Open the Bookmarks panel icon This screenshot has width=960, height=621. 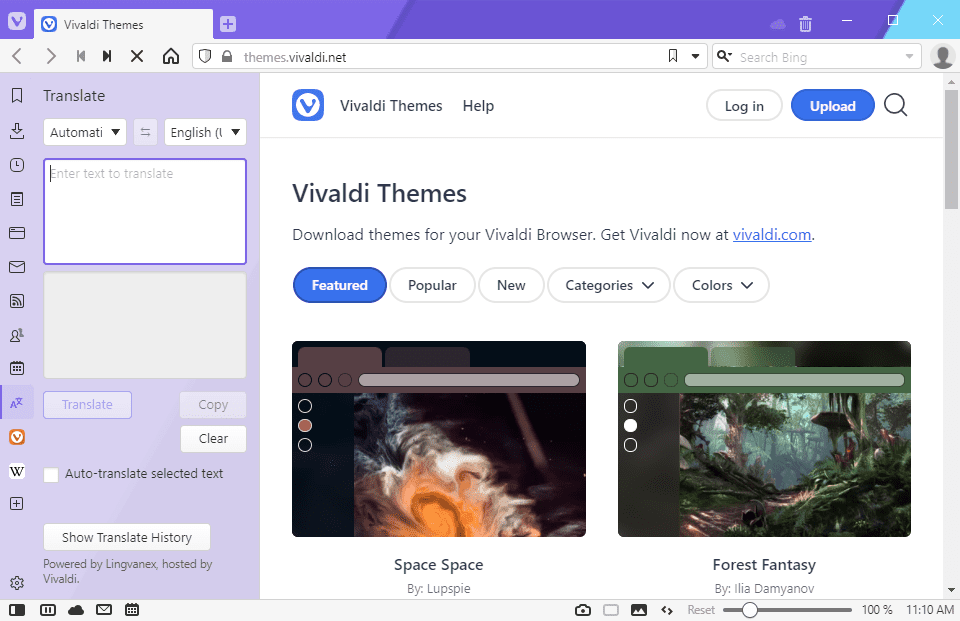point(17,96)
